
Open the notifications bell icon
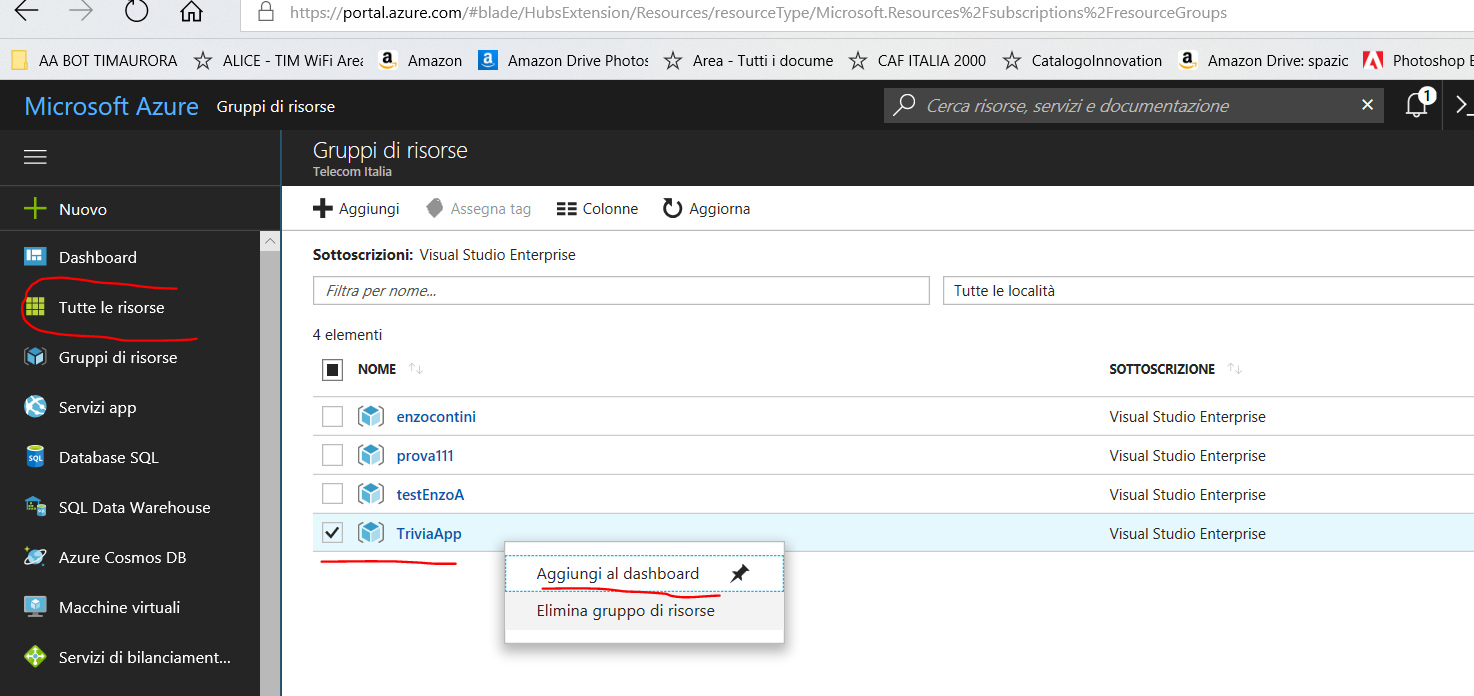coord(1416,105)
